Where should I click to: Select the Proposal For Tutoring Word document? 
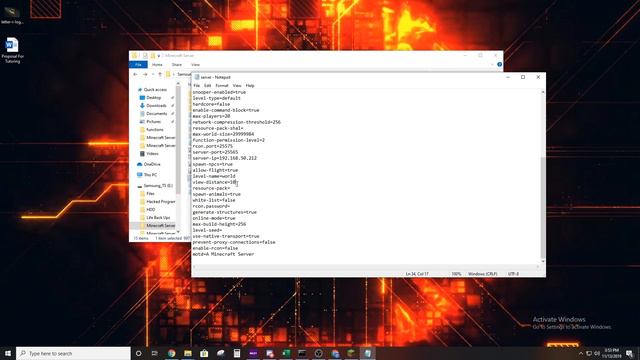point(12,50)
